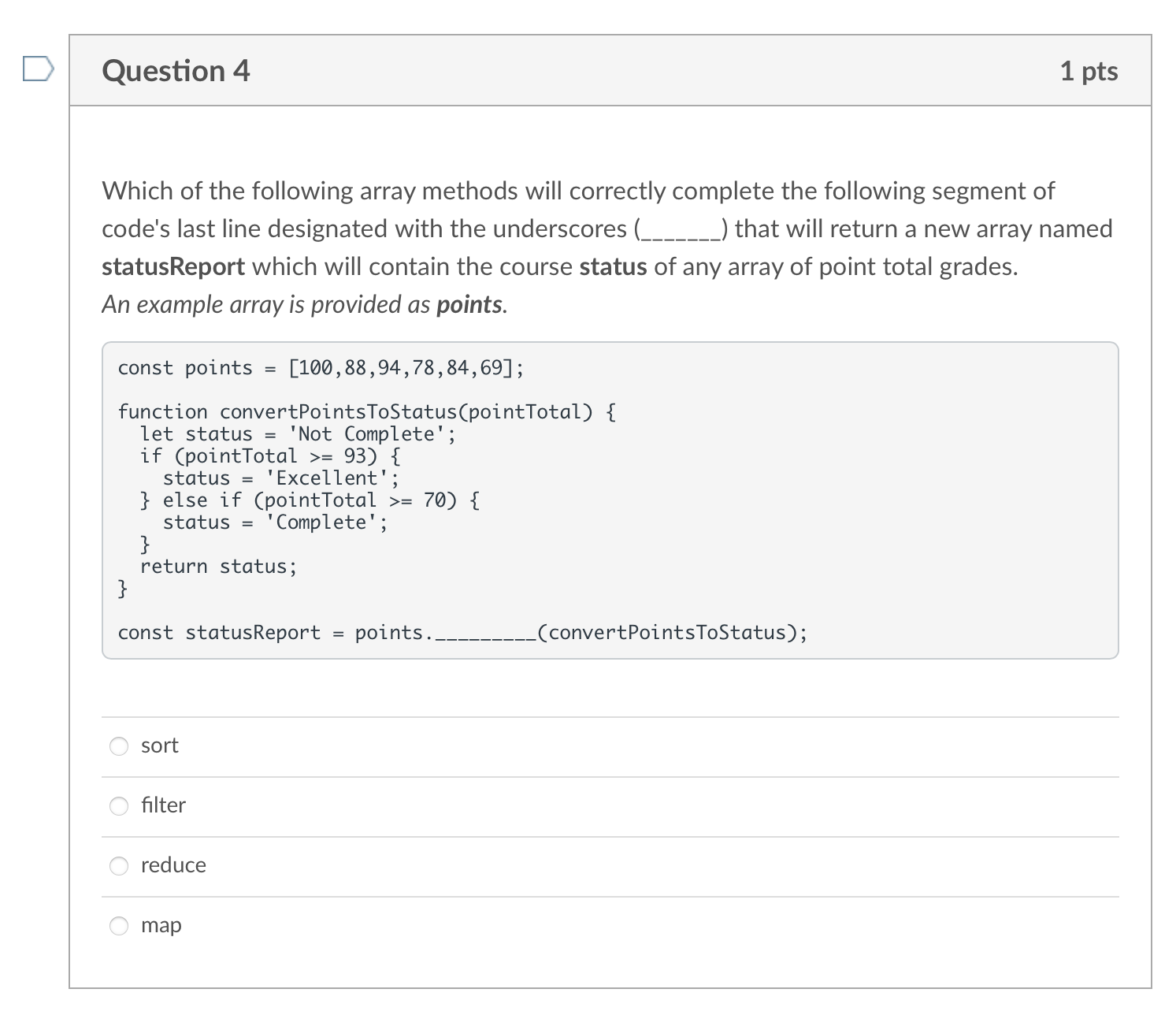Click the Question 4 header title
This screenshot has width=1176, height=1015.
pos(176,70)
